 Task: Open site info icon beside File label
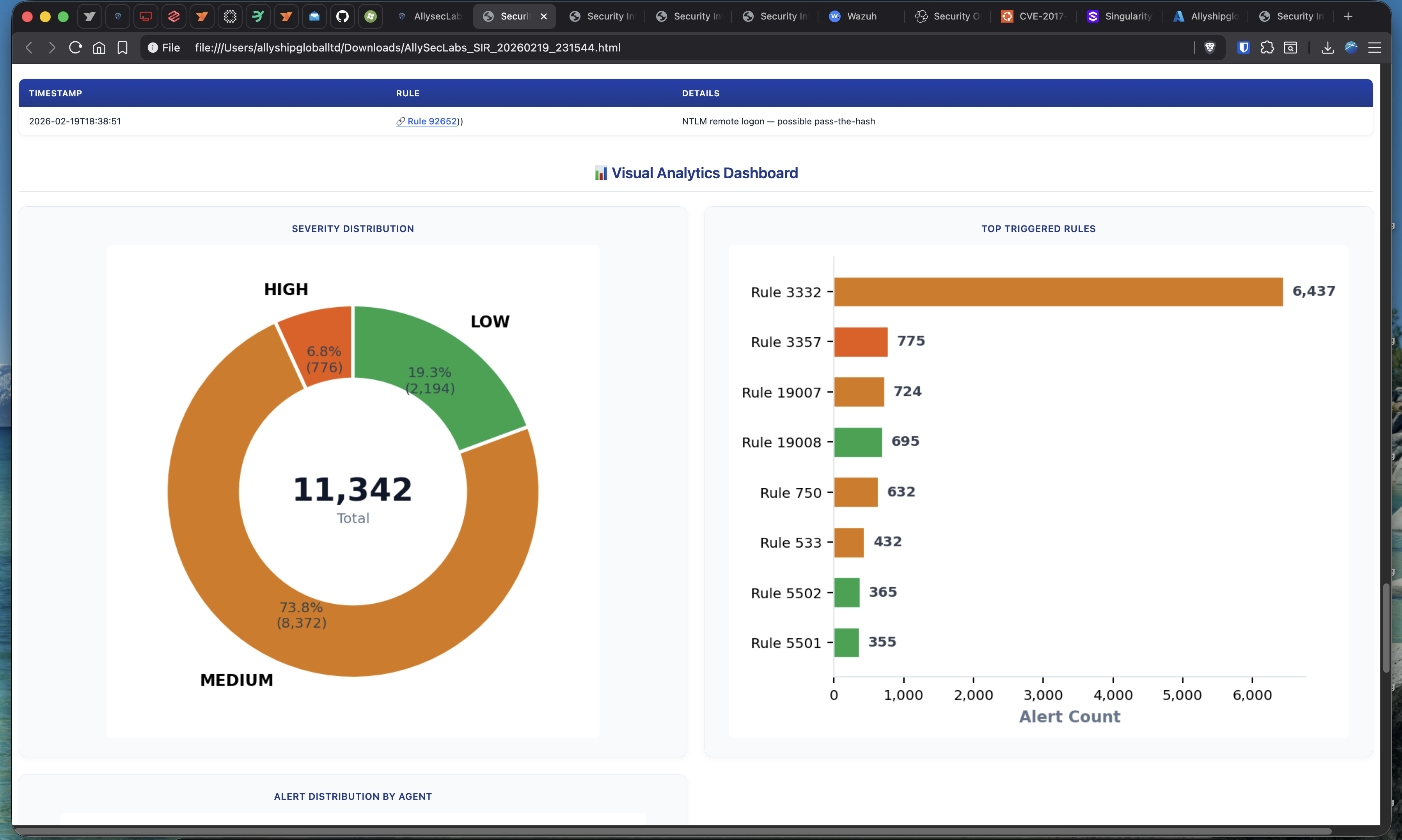tap(153, 48)
